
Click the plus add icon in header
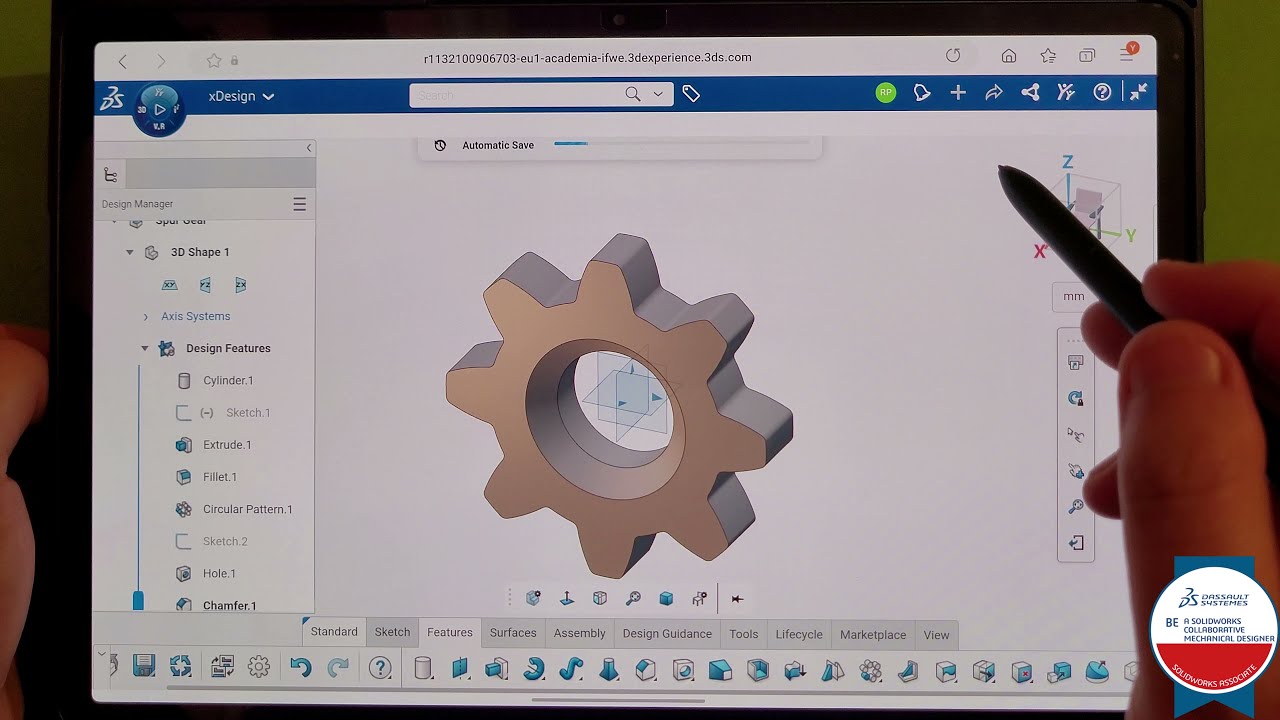tap(958, 93)
